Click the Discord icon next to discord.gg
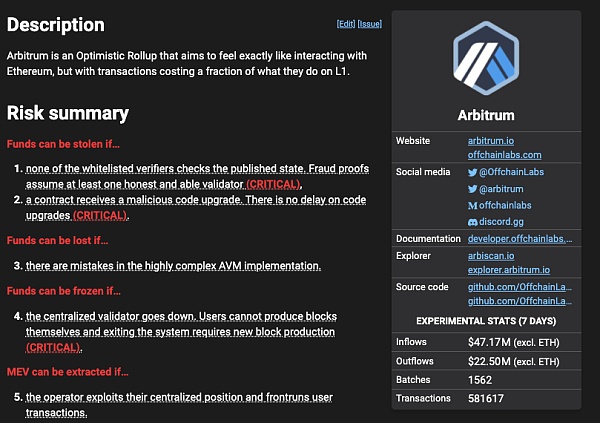Viewport: 600px width, 423px height. point(473,222)
